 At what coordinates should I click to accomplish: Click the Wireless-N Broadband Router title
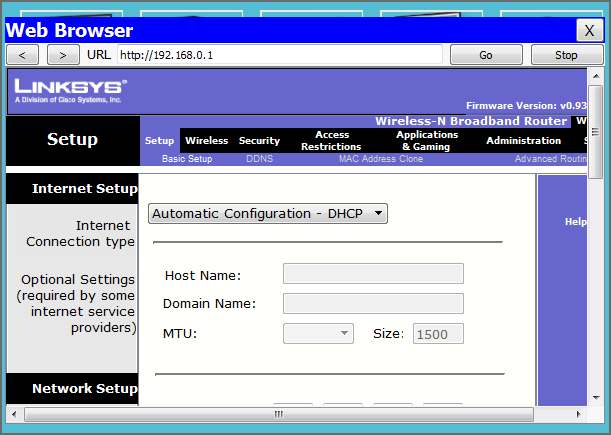(471, 121)
